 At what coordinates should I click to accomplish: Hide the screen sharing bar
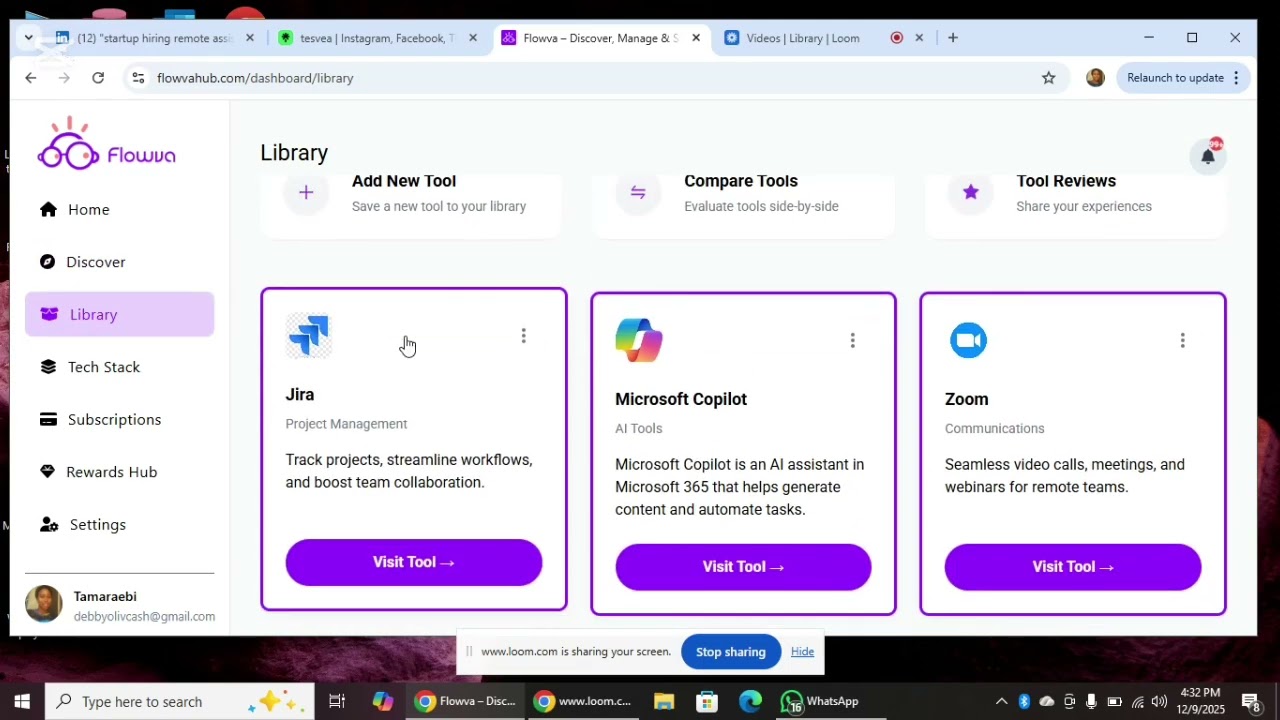tap(802, 652)
